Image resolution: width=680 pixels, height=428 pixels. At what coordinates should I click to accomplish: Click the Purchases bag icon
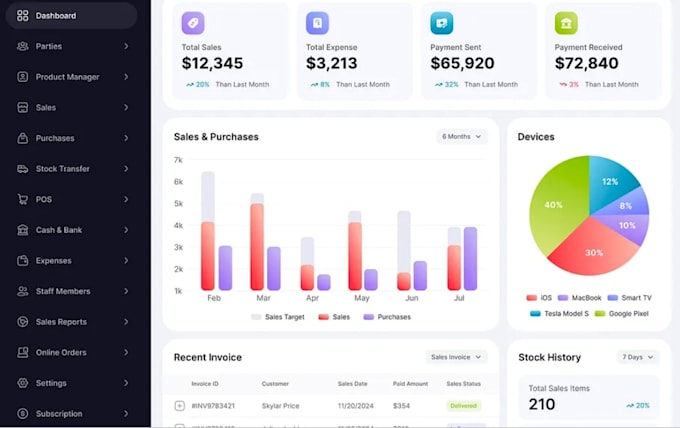click(23, 138)
